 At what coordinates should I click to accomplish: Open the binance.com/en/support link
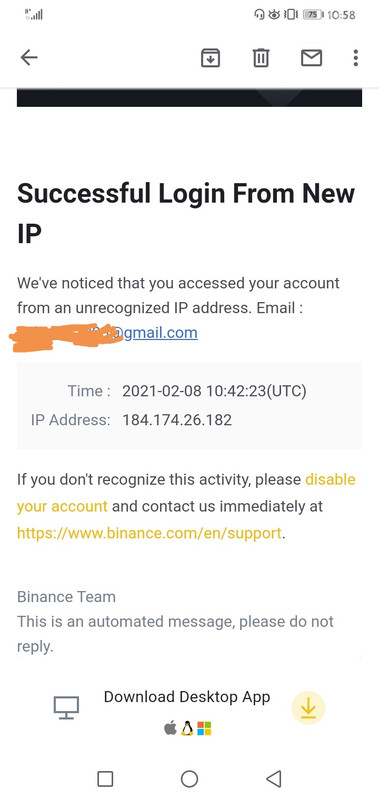coord(149,533)
